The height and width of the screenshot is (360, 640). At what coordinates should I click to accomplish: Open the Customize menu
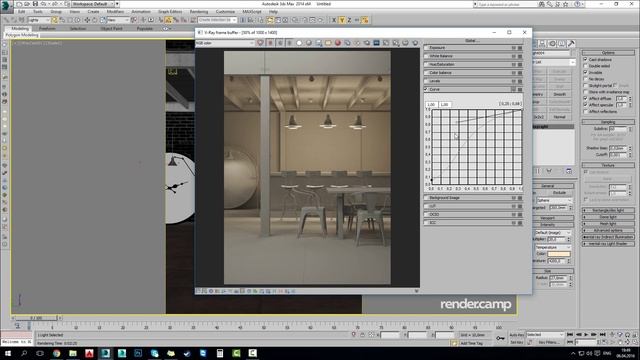pyautogui.click(x=225, y=11)
